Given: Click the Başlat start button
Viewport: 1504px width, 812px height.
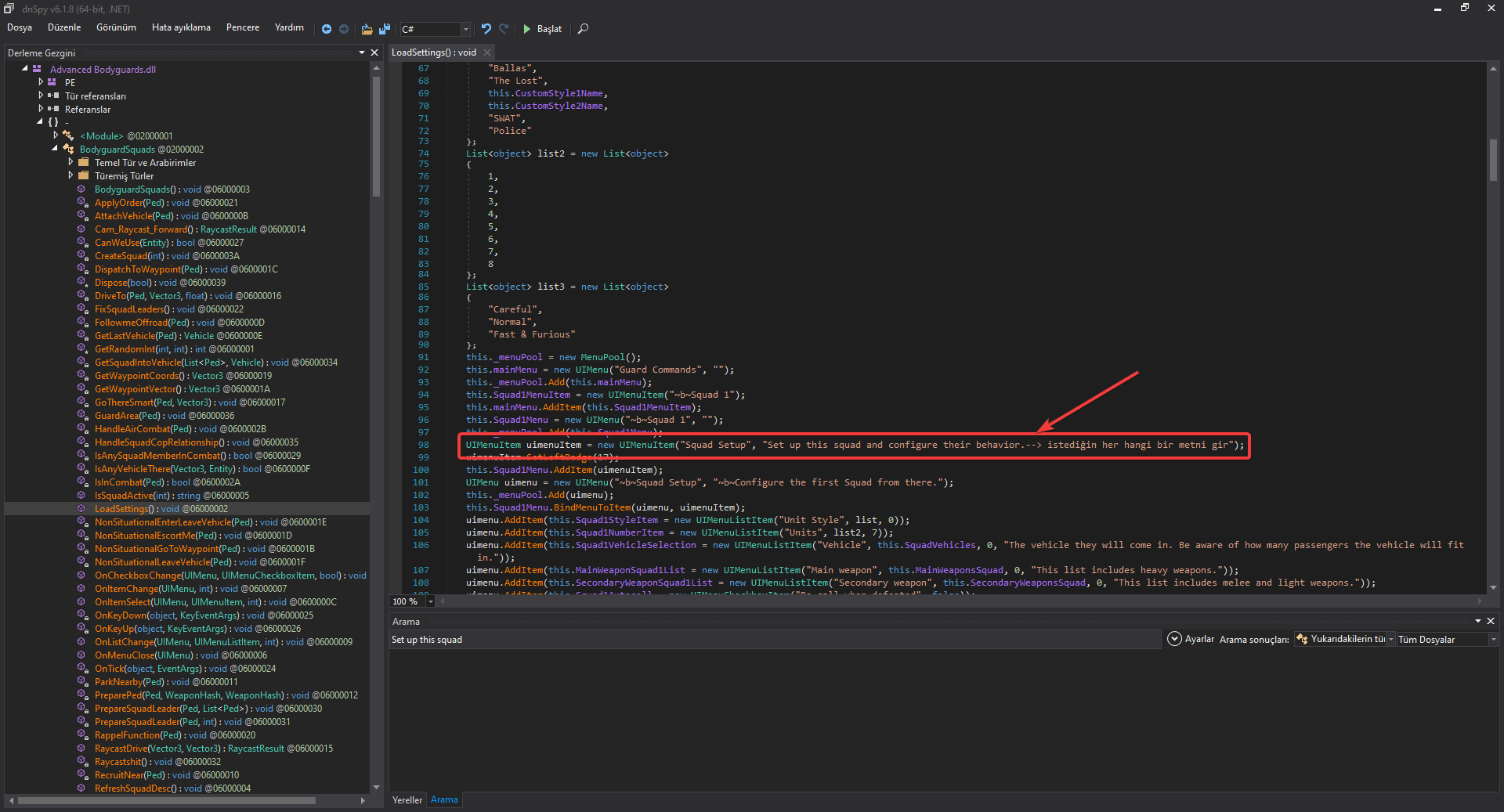Looking at the screenshot, I should point(541,29).
